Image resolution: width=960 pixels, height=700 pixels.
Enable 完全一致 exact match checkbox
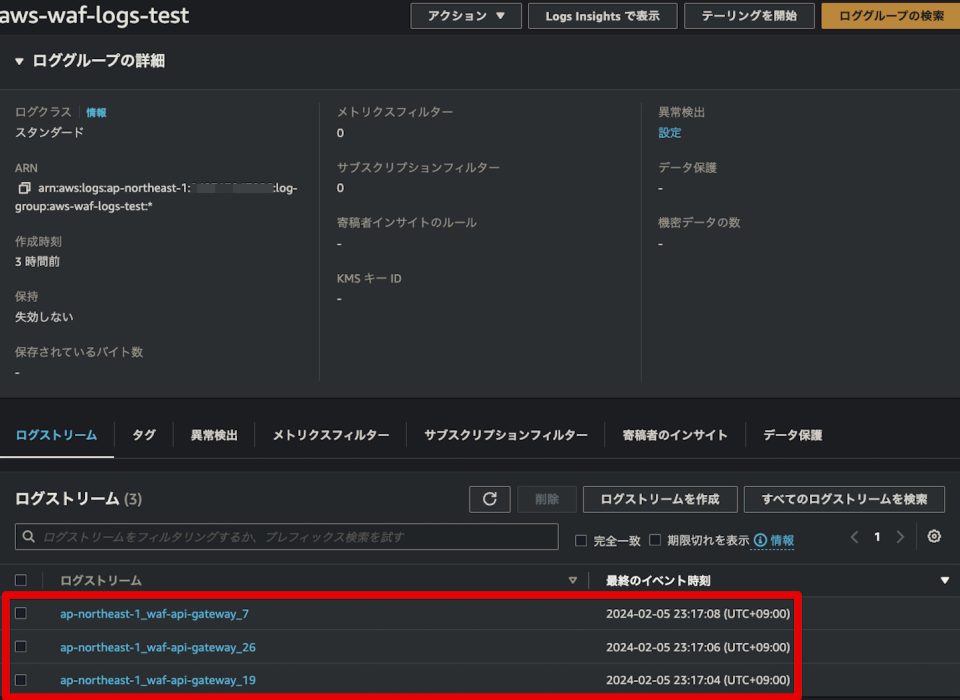(580, 540)
